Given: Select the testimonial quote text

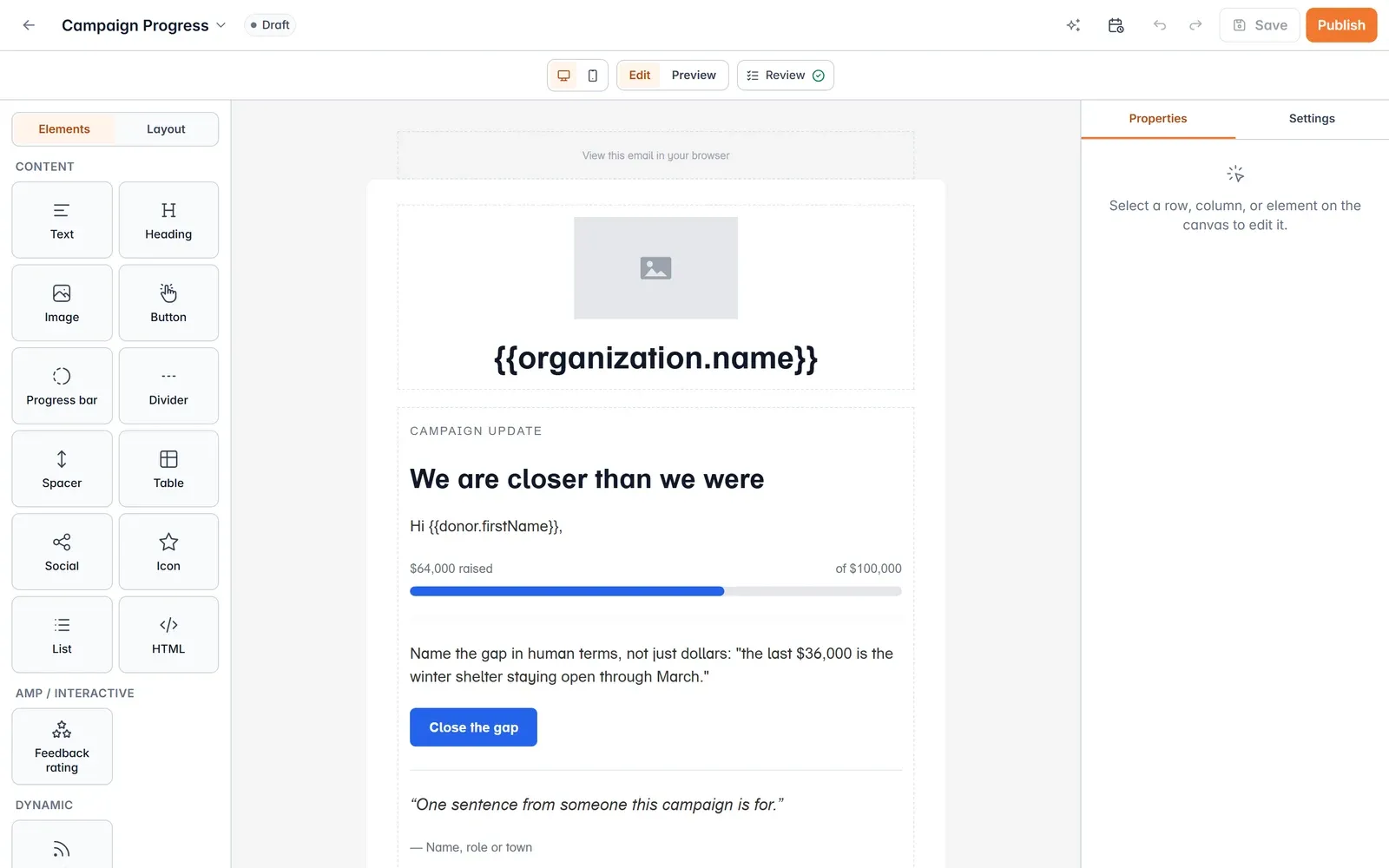Looking at the screenshot, I should coord(596,805).
